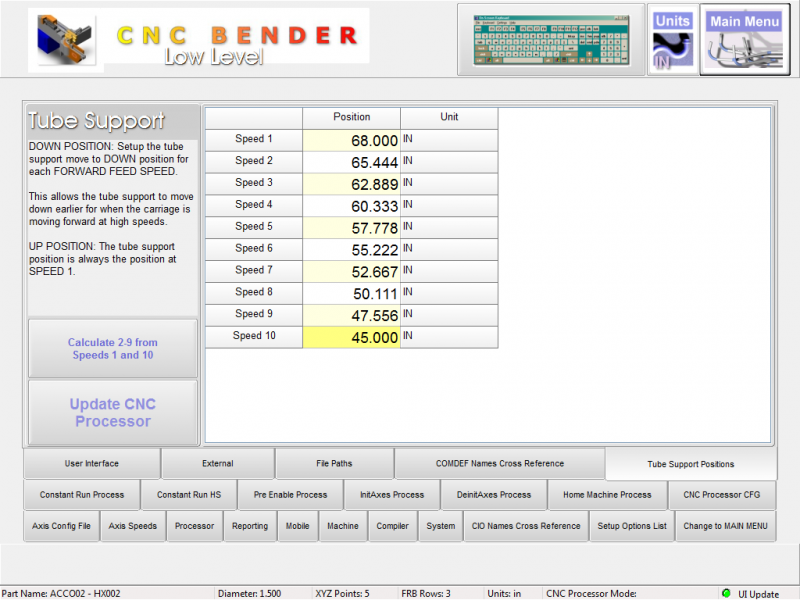Switch to the User Interface tab
800x600 pixels.
(91, 463)
